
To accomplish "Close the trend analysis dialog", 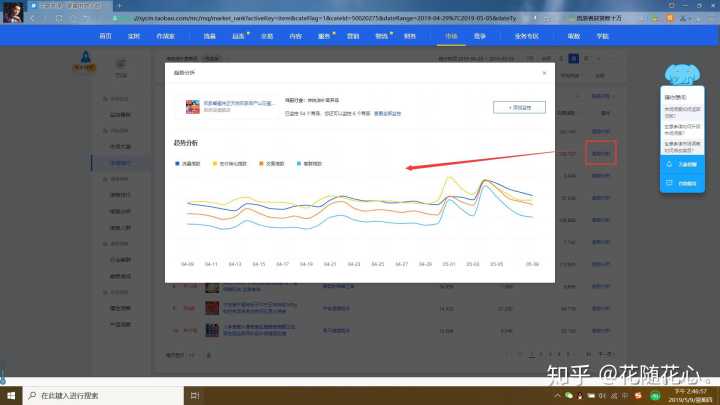I will (x=544, y=73).
